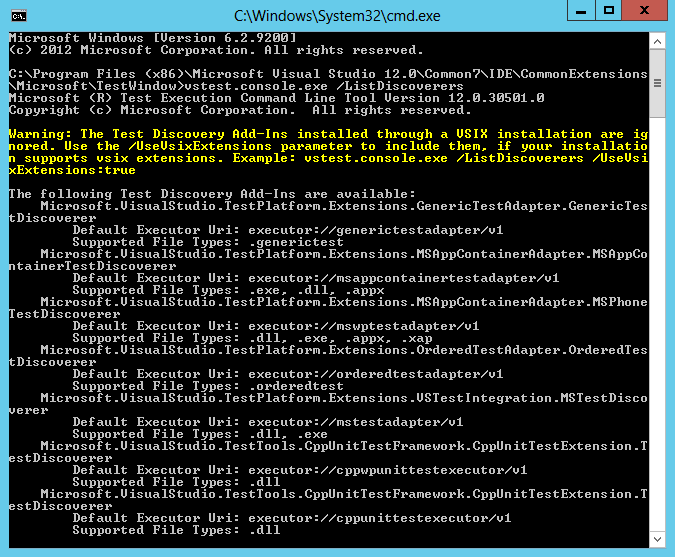Click the 'MSAppContainerAdapter.MSPhone' discoverer line

pos(344,302)
